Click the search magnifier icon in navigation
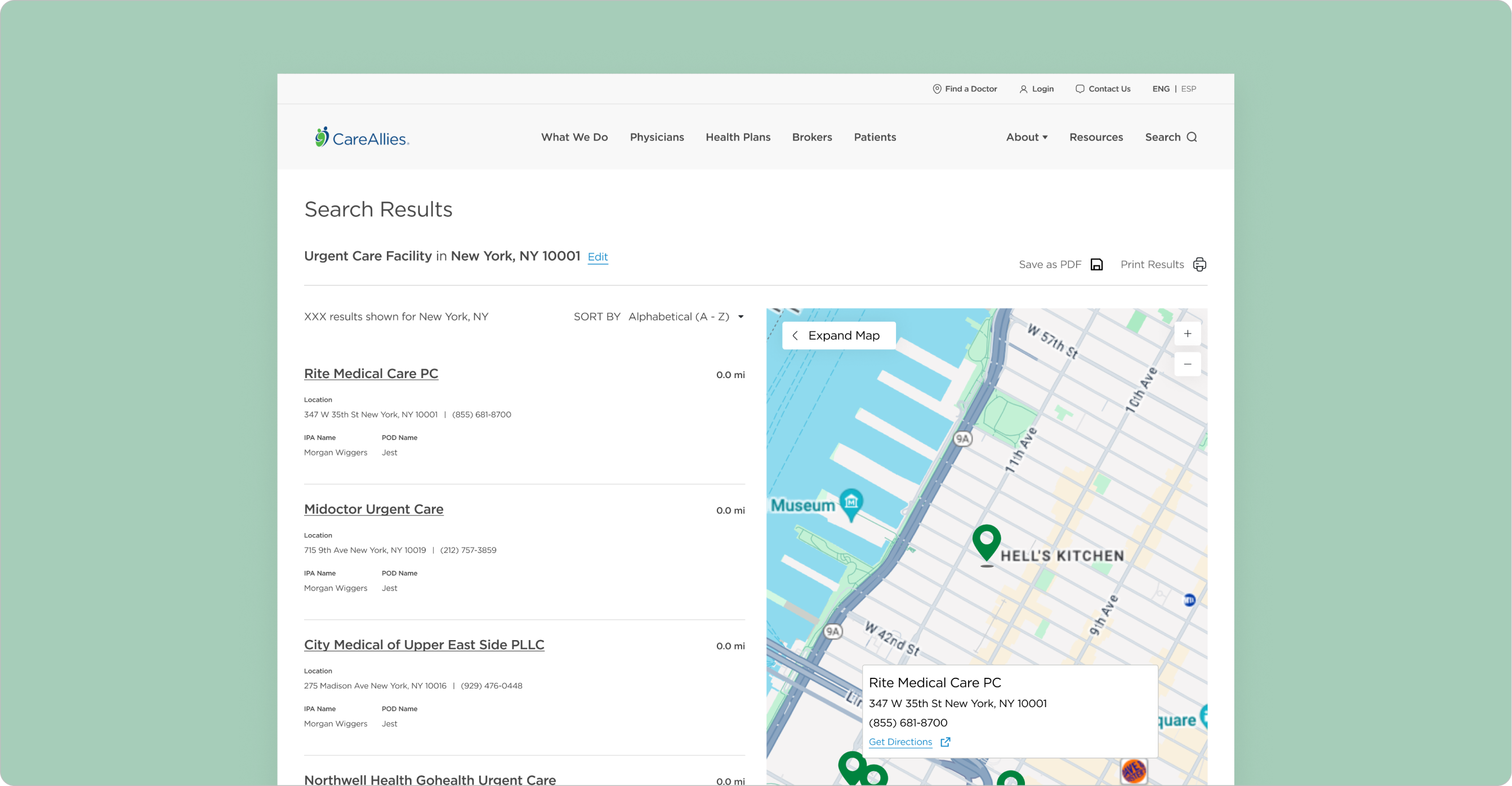Image resolution: width=1512 pixels, height=786 pixels. click(1192, 137)
